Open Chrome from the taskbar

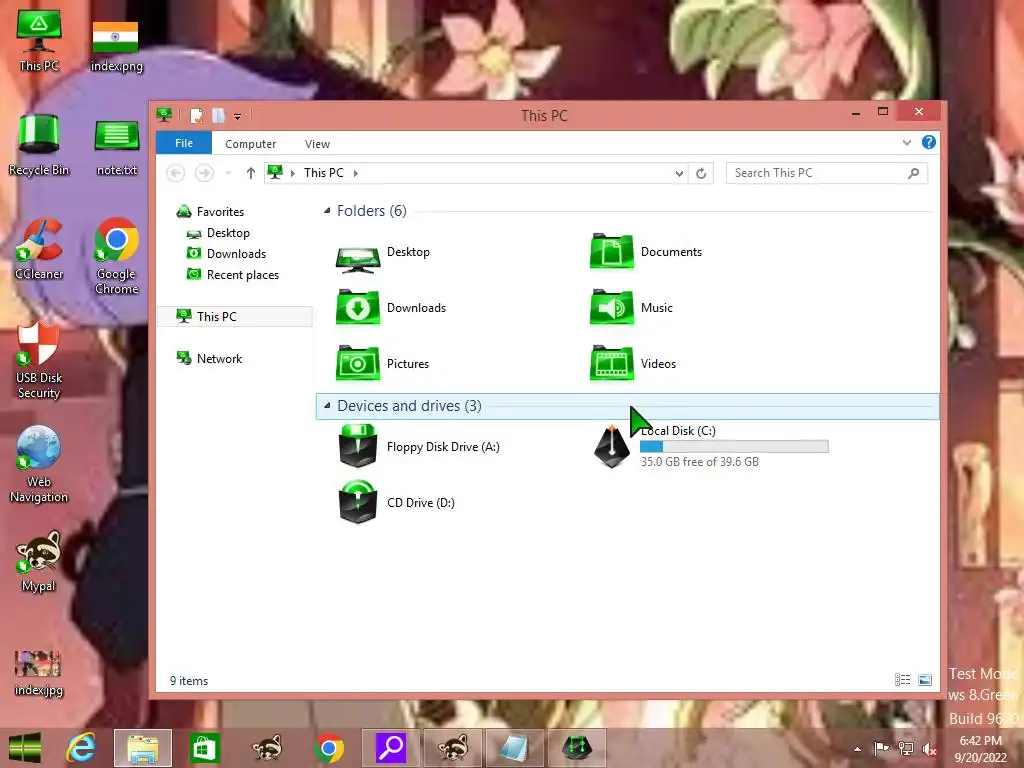pos(328,748)
